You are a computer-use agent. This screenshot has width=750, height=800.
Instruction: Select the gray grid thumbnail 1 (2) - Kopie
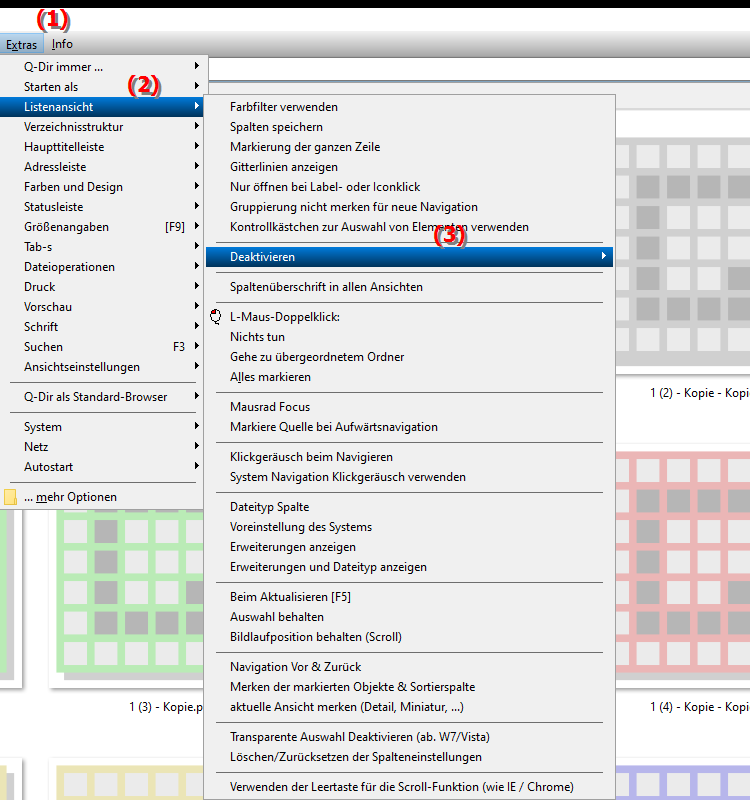click(x=683, y=250)
